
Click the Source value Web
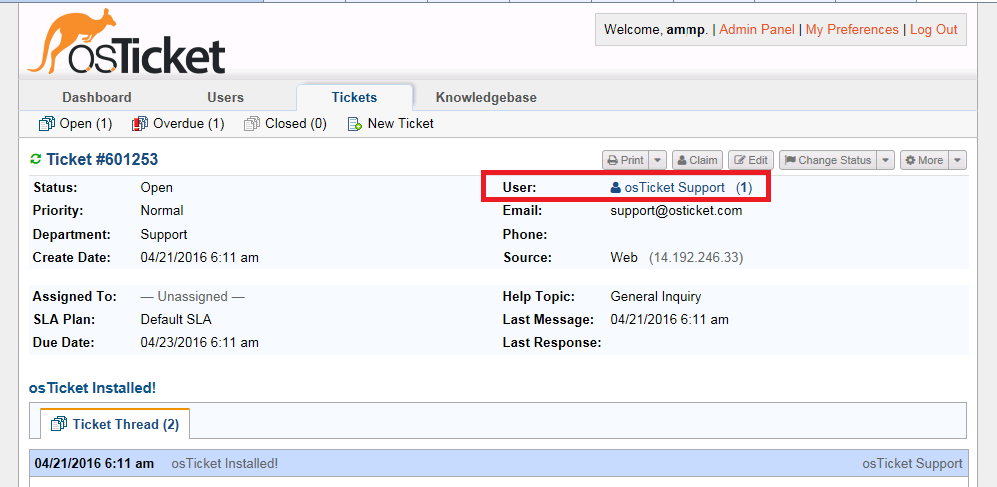click(x=624, y=257)
